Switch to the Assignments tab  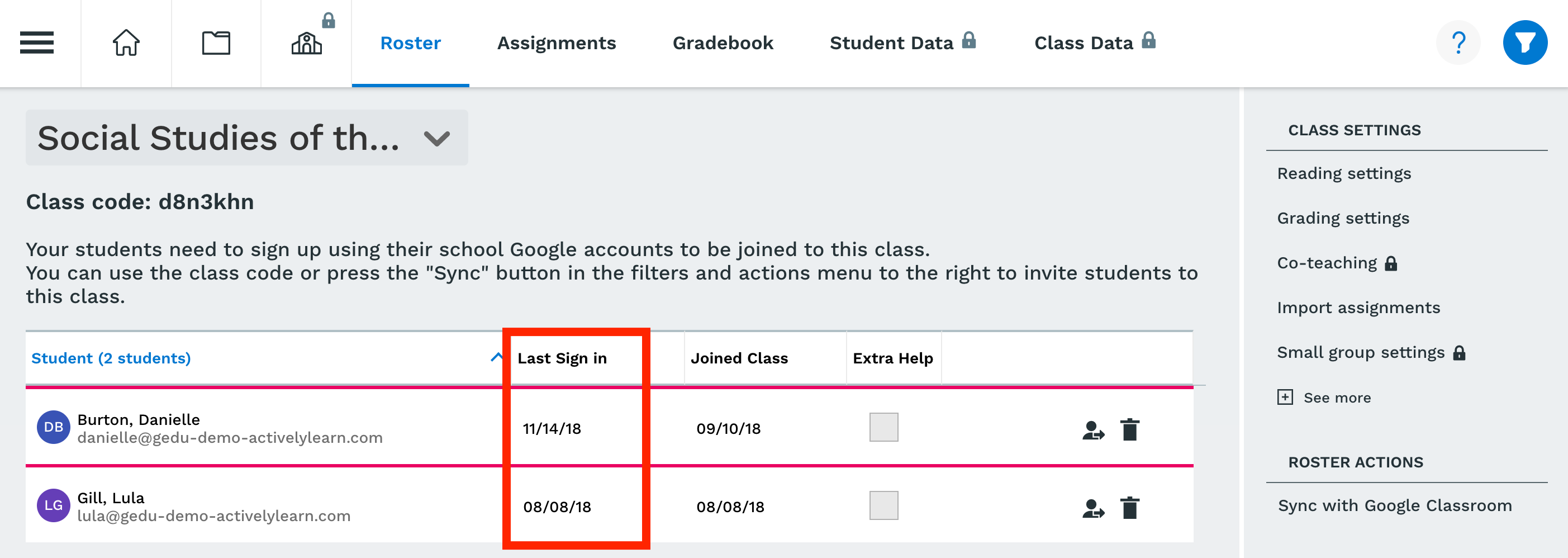pos(557,42)
